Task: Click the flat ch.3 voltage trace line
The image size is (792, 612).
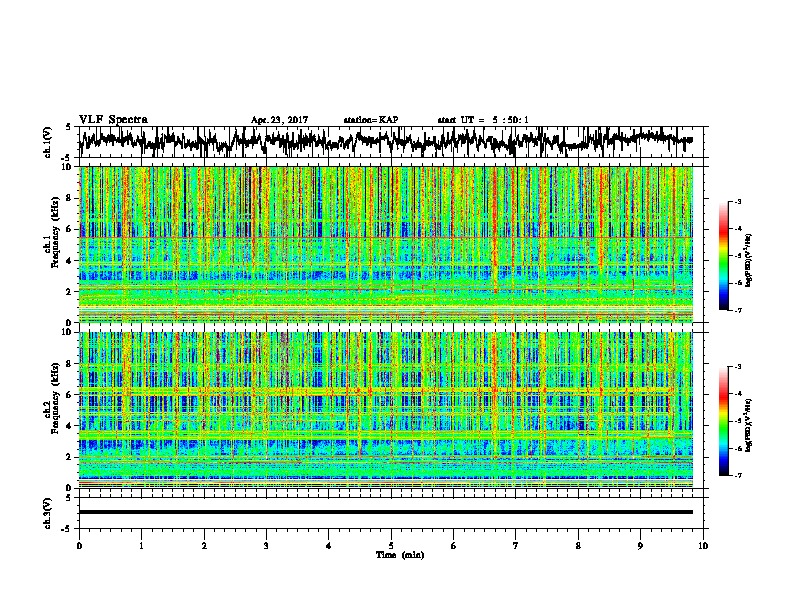Action: coord(386,512)
